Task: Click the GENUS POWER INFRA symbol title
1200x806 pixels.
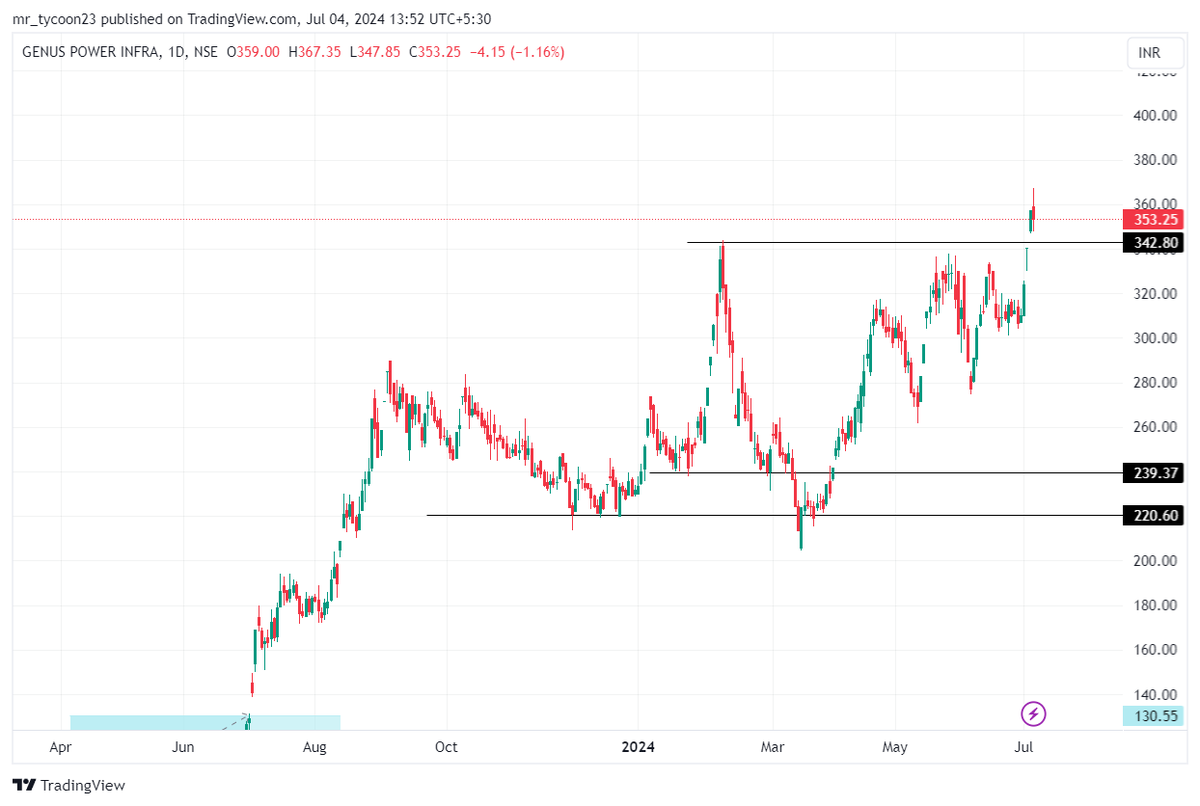Action: [90, 52]
